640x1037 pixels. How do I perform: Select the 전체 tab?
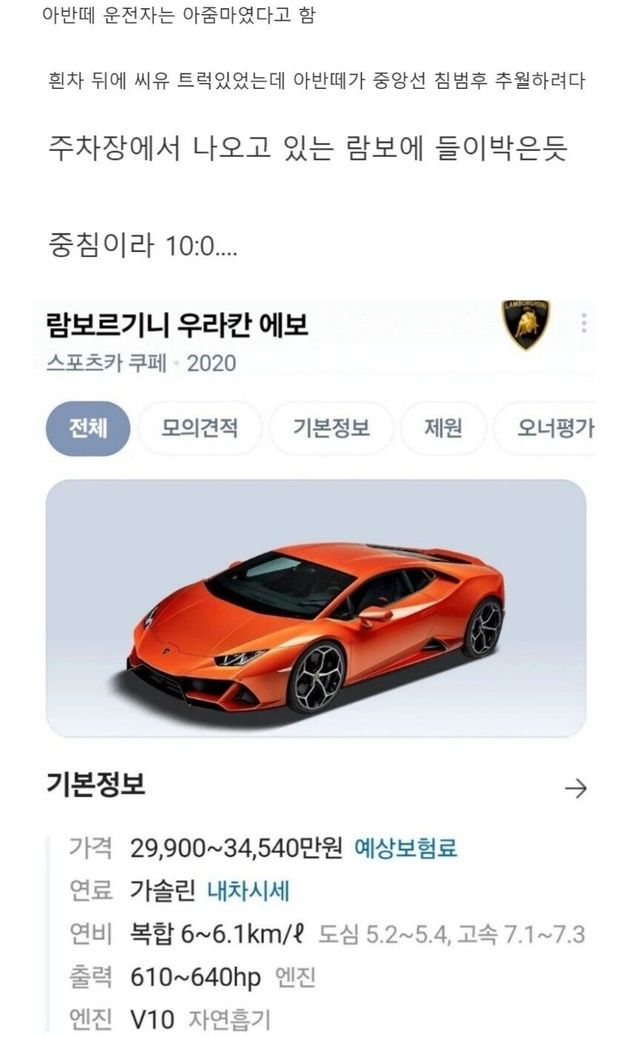coord(88,429)
